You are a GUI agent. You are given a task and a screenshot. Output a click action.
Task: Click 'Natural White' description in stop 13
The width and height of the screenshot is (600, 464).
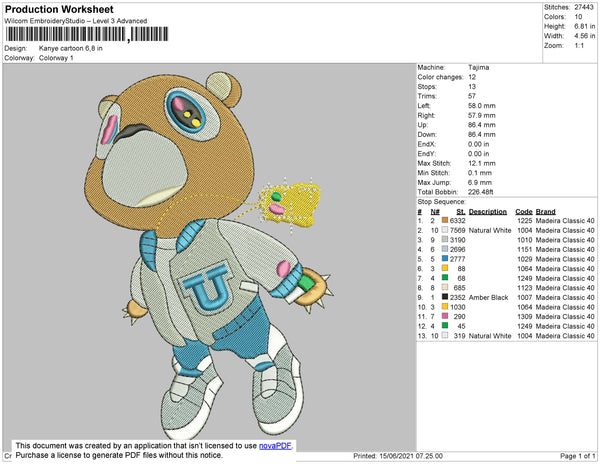pyautogui.click(x=490, y=335)
